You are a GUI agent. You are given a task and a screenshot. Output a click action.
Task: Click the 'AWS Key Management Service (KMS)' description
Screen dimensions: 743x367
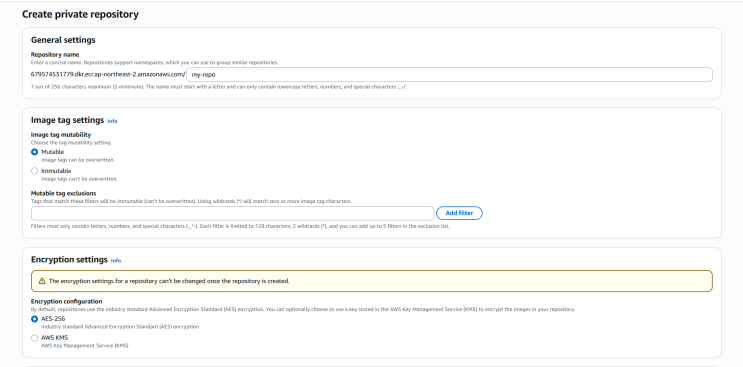coord(85,346)
